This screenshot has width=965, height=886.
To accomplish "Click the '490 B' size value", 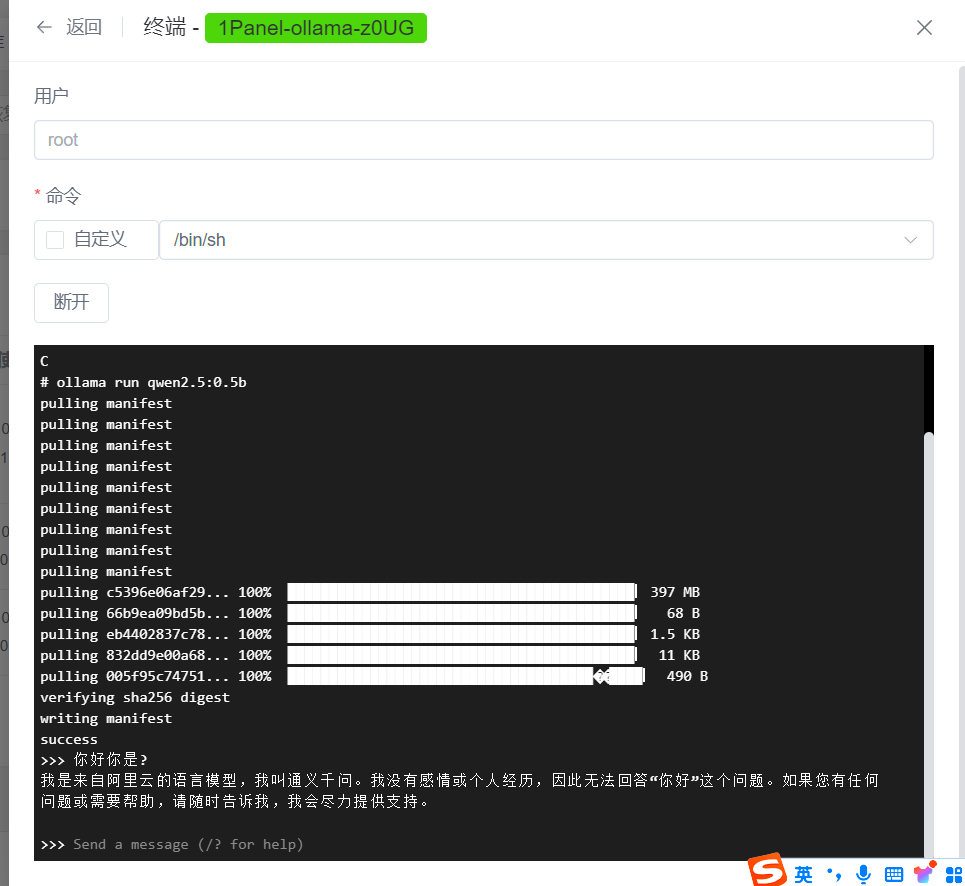I will (x=687, y=676).
